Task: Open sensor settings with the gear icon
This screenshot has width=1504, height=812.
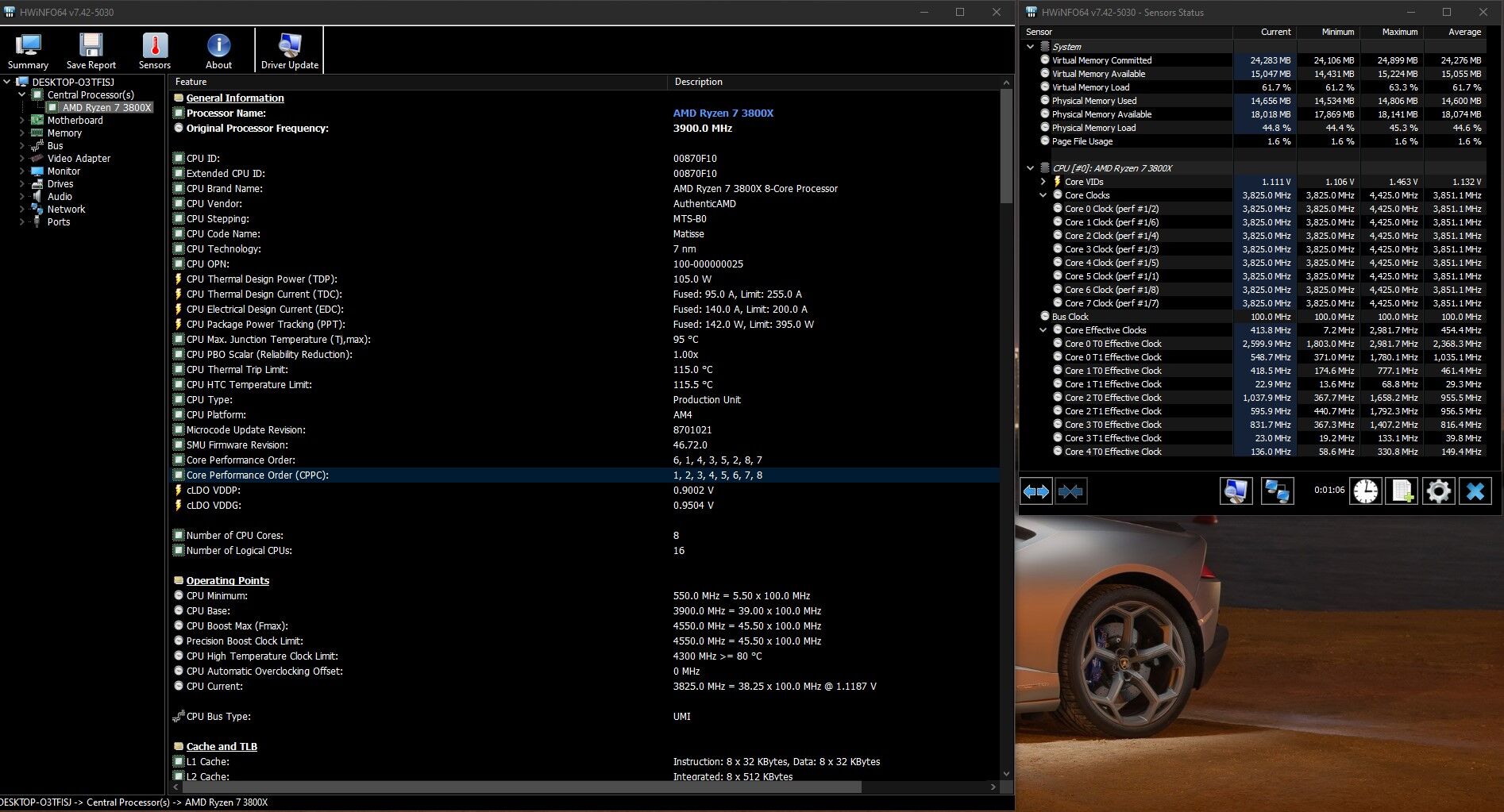Action: [1438, 491]
